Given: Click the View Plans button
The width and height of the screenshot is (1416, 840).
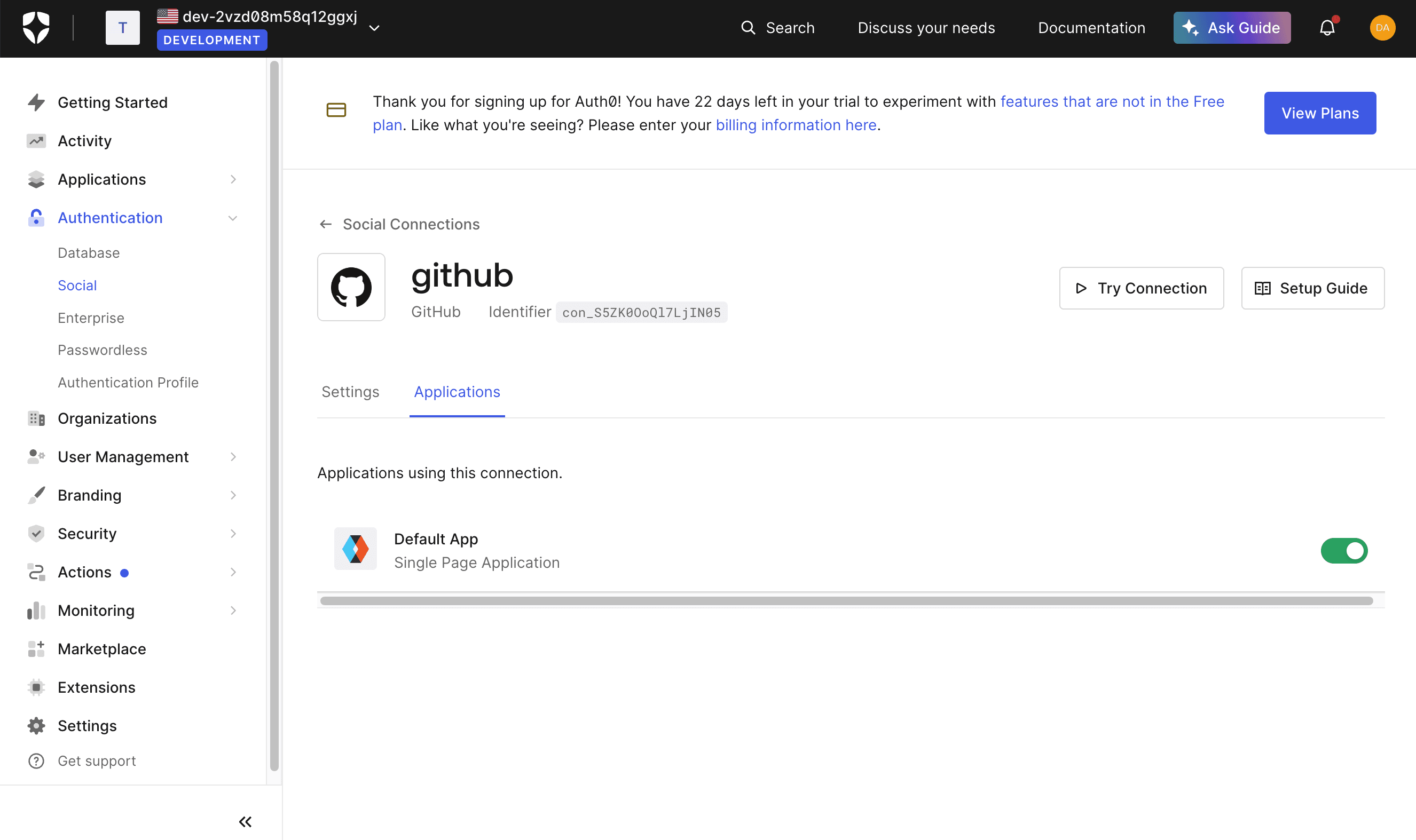Looking at the screenshot, I should (1320, 113).
